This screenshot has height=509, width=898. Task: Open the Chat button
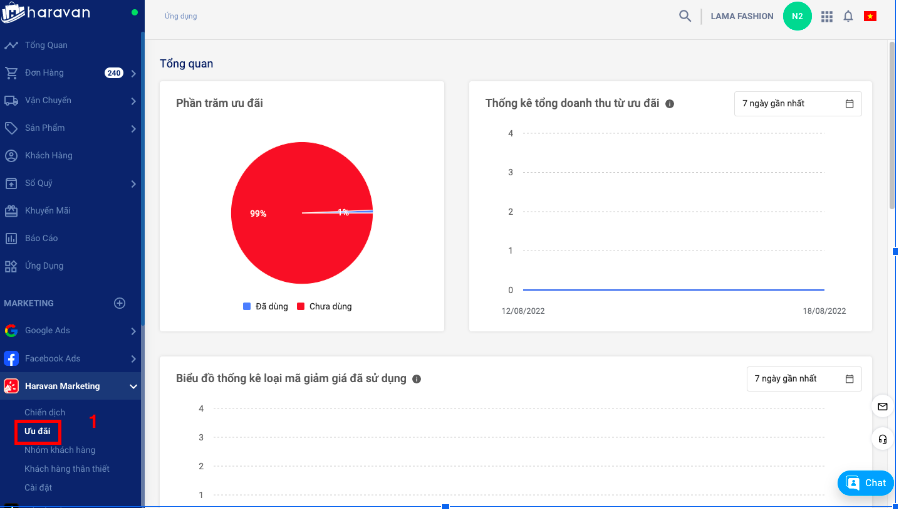pyautogui.click(x=865, y=483)
